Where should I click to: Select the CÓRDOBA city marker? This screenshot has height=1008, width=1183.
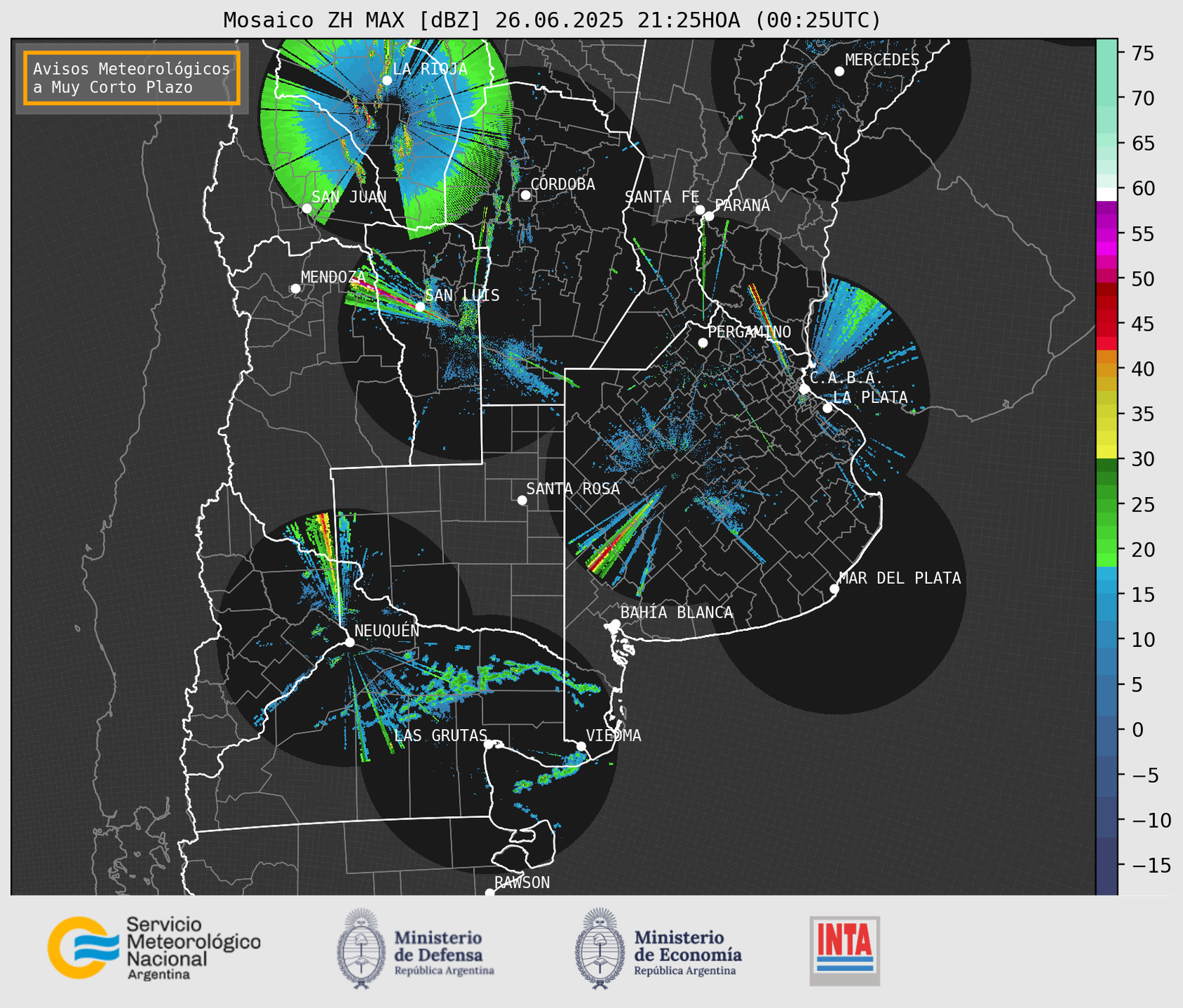[x=525, y=195]
